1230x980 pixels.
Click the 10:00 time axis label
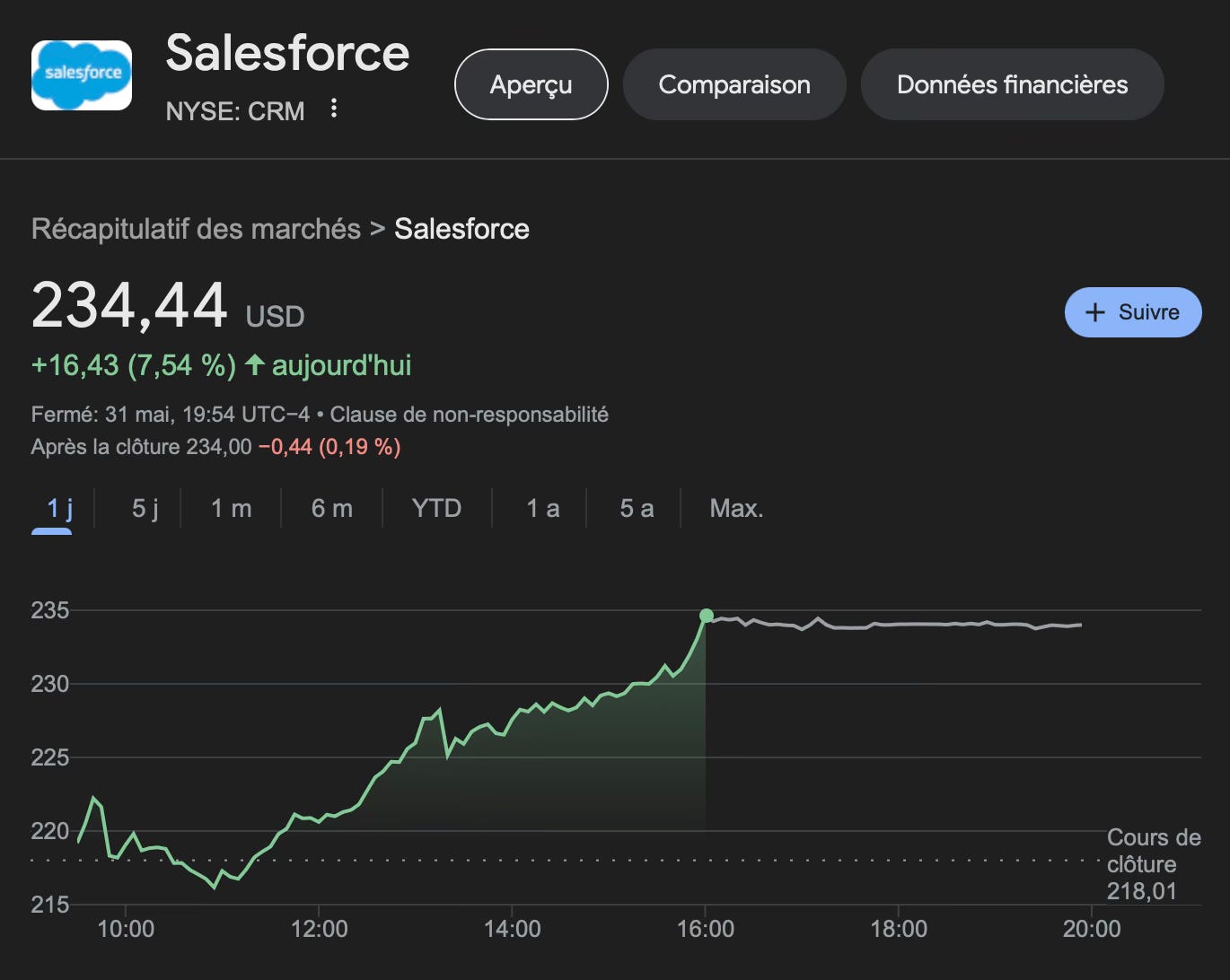point(126,929)
